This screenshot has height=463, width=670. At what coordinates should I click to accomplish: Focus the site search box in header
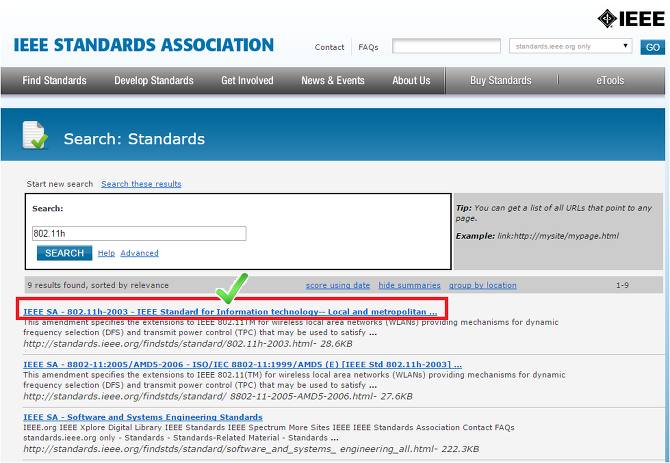point(446,46)
